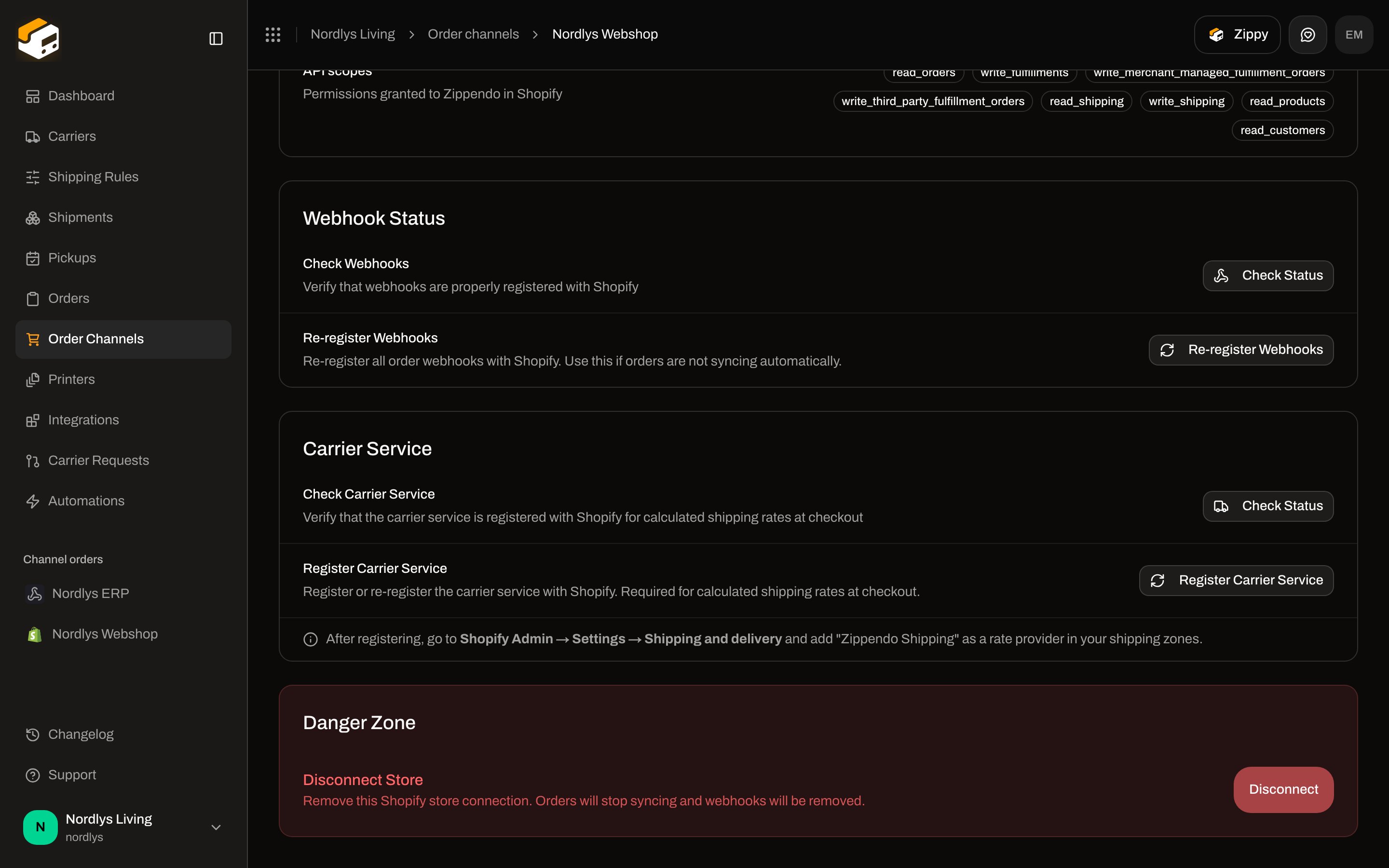Click the Disconnect Store label
The height and width of the screenshot is (868, 1389).
tap(363, 780)
